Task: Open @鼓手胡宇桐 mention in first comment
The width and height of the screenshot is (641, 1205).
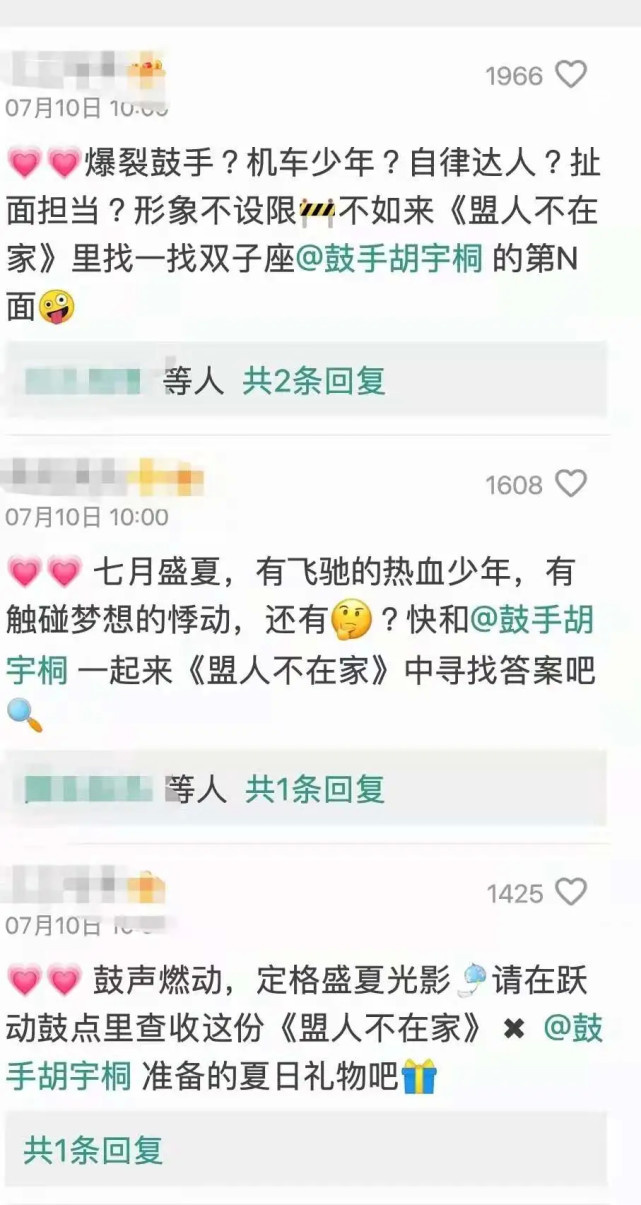Action: tap(390, 259)
